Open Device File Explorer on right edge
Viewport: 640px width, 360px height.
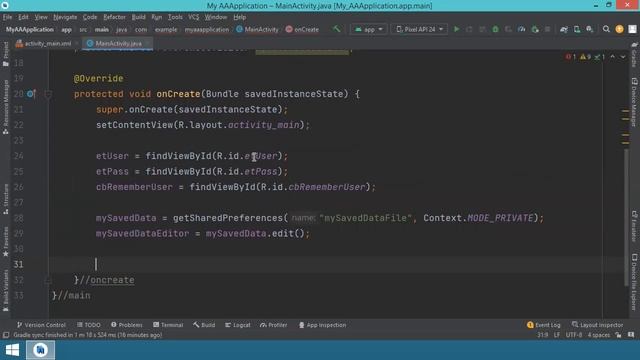pos(634,282)
